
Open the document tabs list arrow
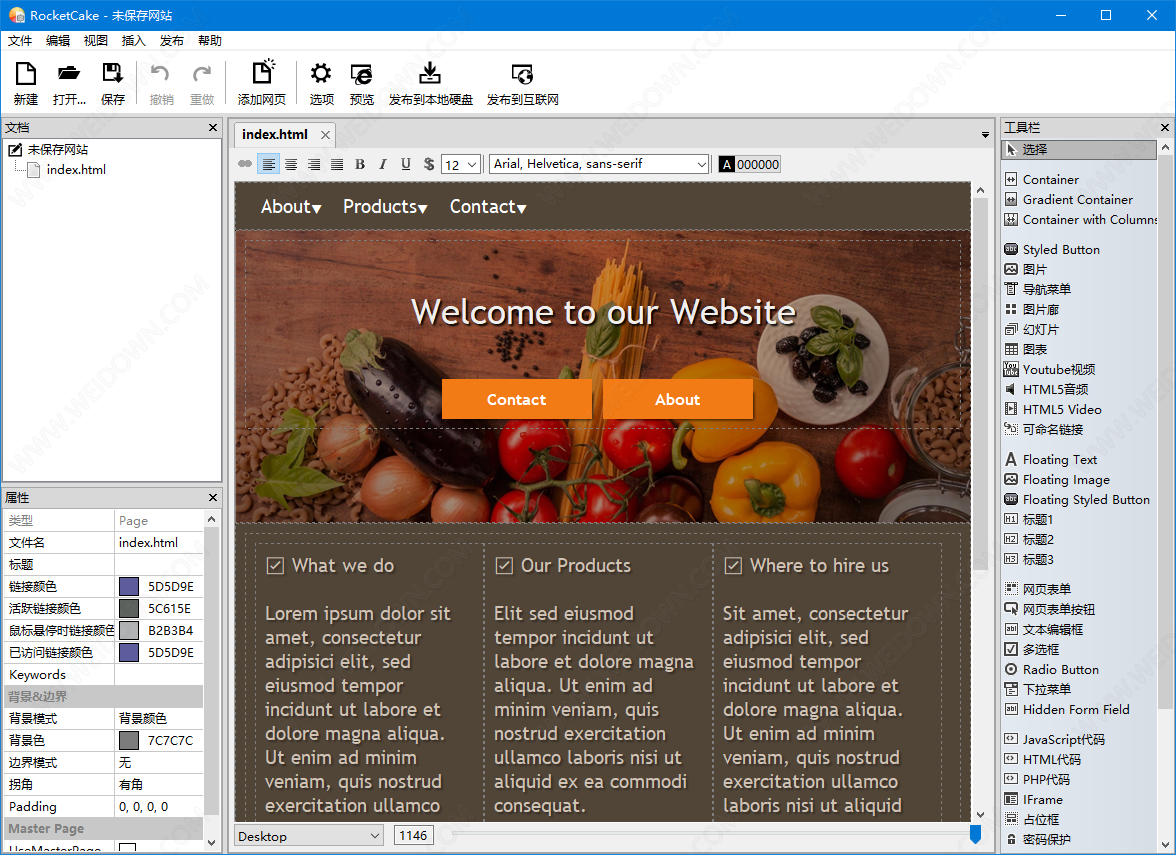tap(985, 135)
